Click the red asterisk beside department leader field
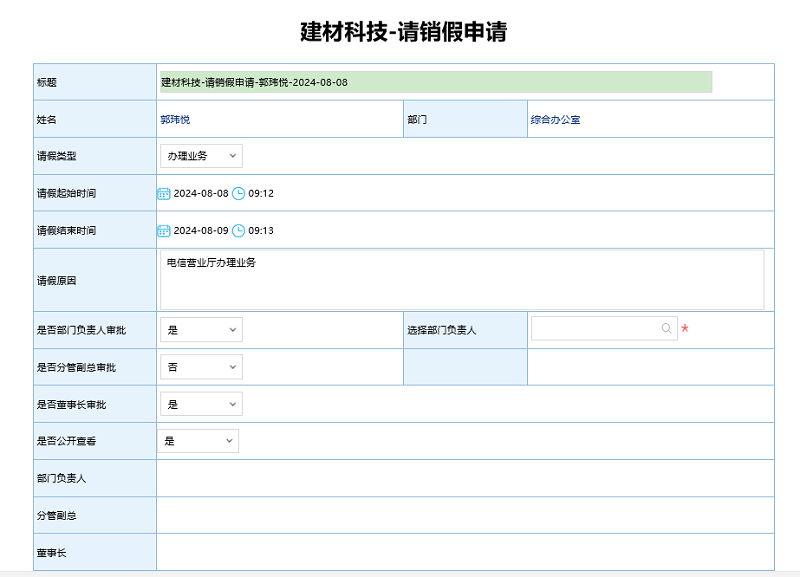The width and height of the screenshot is (800, 577). click(683, 328)
